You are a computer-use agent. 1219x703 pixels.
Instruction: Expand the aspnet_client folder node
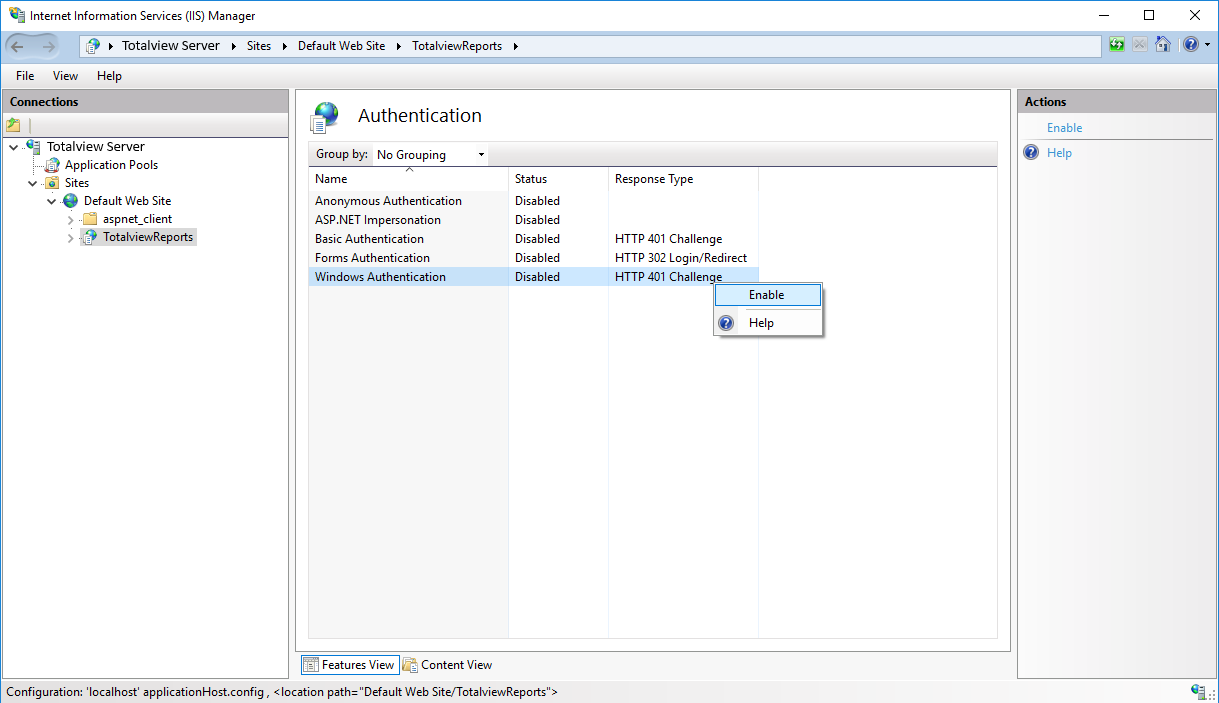[70, 220]
